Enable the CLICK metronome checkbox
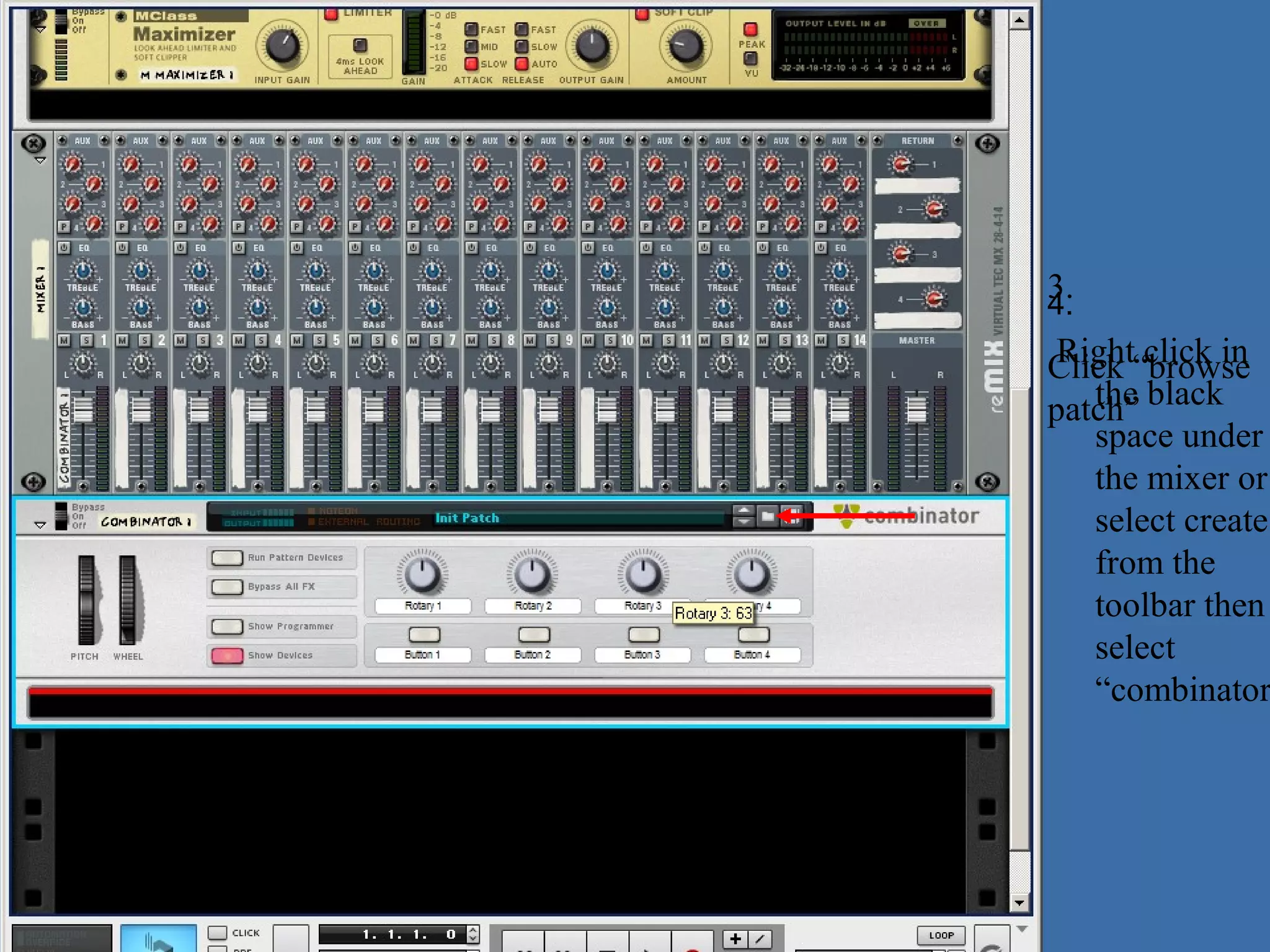Viewport: 1270px width, 952px height. coord(217,933)
